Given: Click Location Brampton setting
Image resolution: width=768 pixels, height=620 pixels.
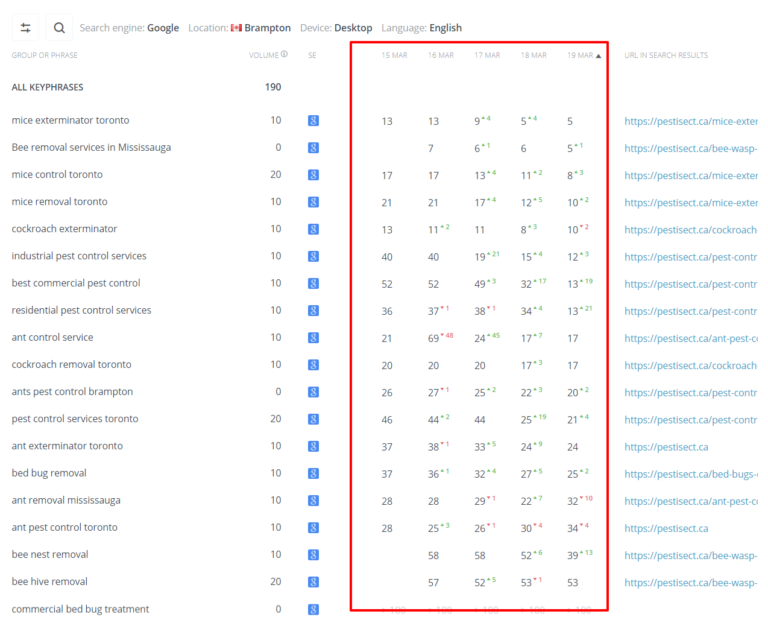Looking at the screenshot, I should click(x=240, y=28).
